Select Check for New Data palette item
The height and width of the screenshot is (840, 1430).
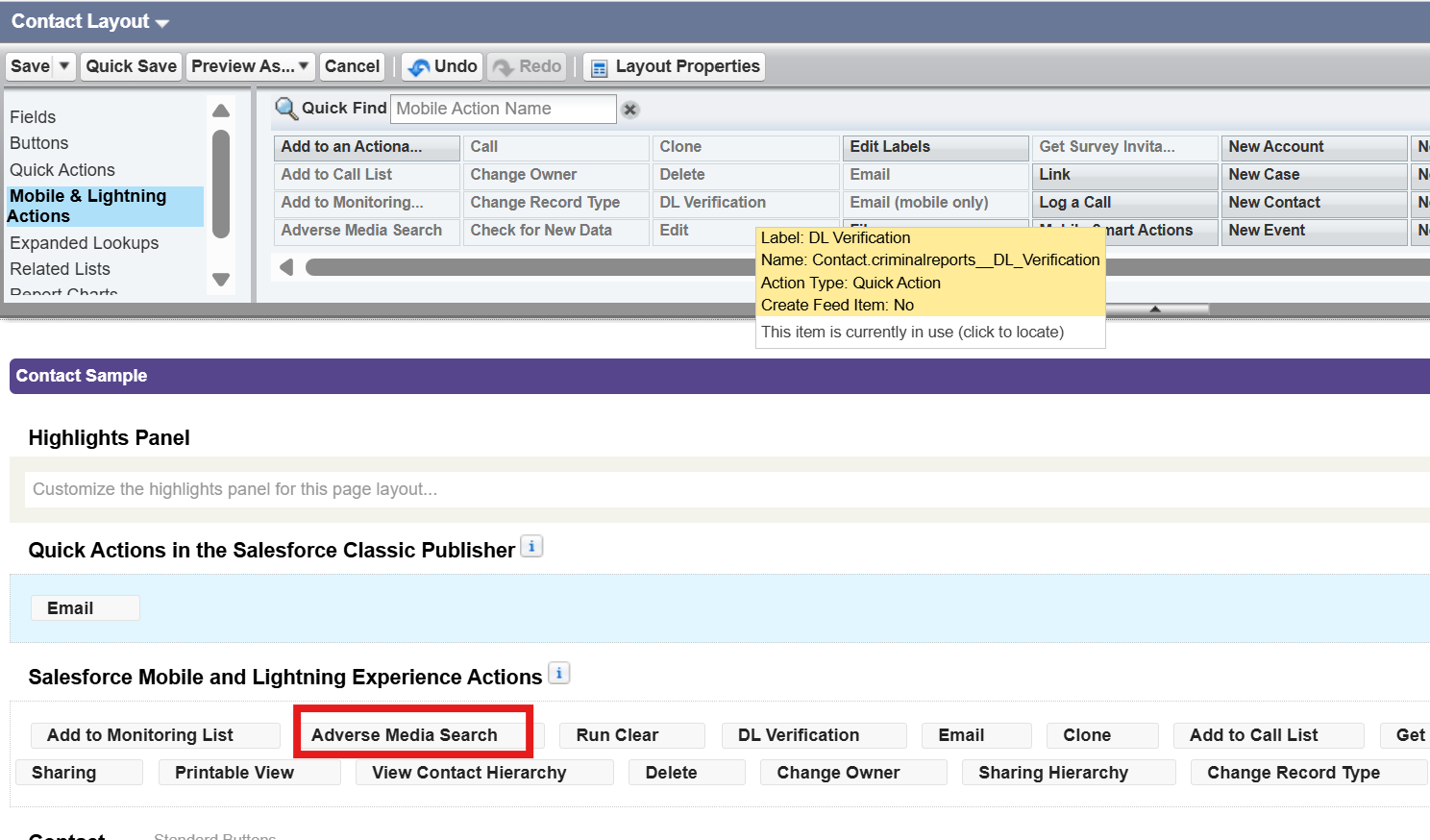point(556,231)
